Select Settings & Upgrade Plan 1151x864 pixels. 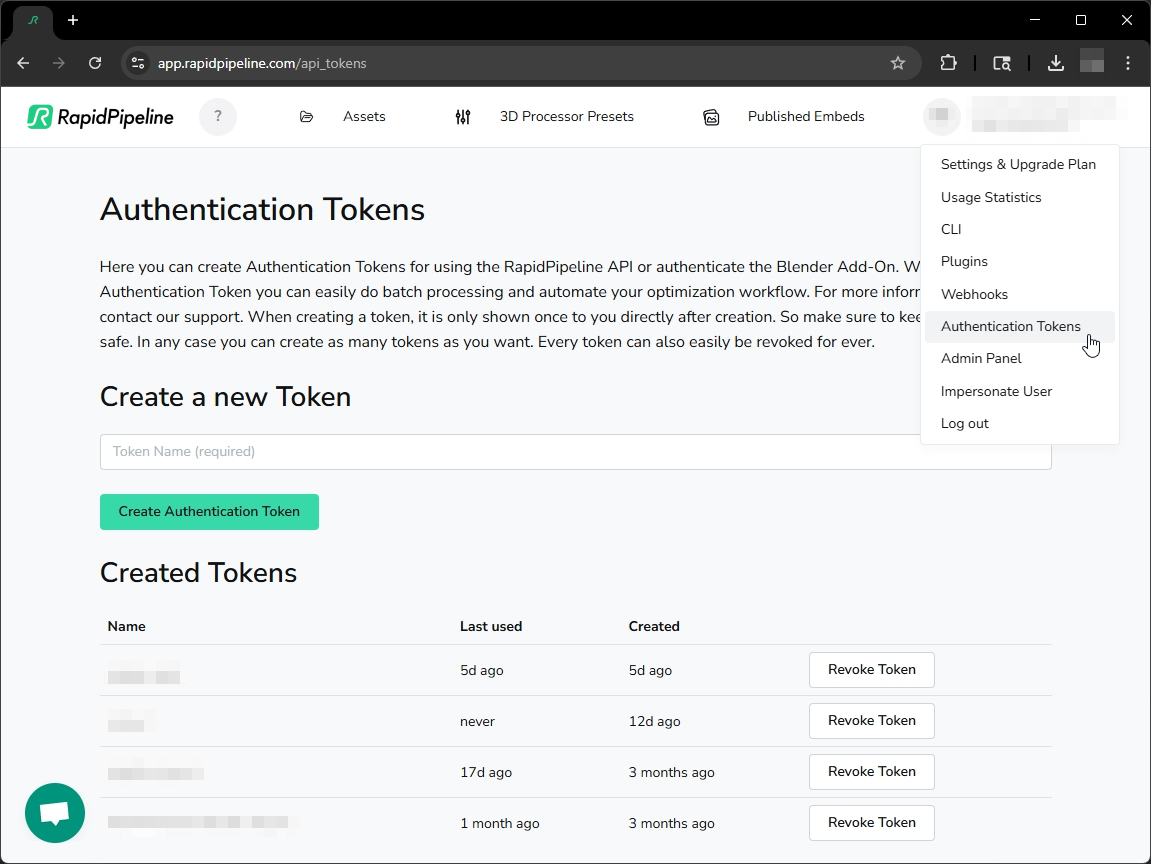click(1018, 164)
